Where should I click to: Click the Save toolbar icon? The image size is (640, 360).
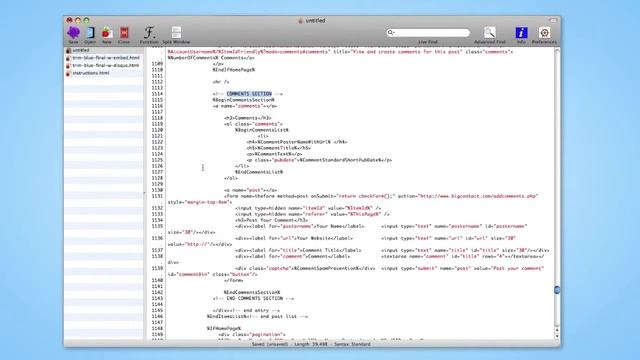click(x=73, y=33)
